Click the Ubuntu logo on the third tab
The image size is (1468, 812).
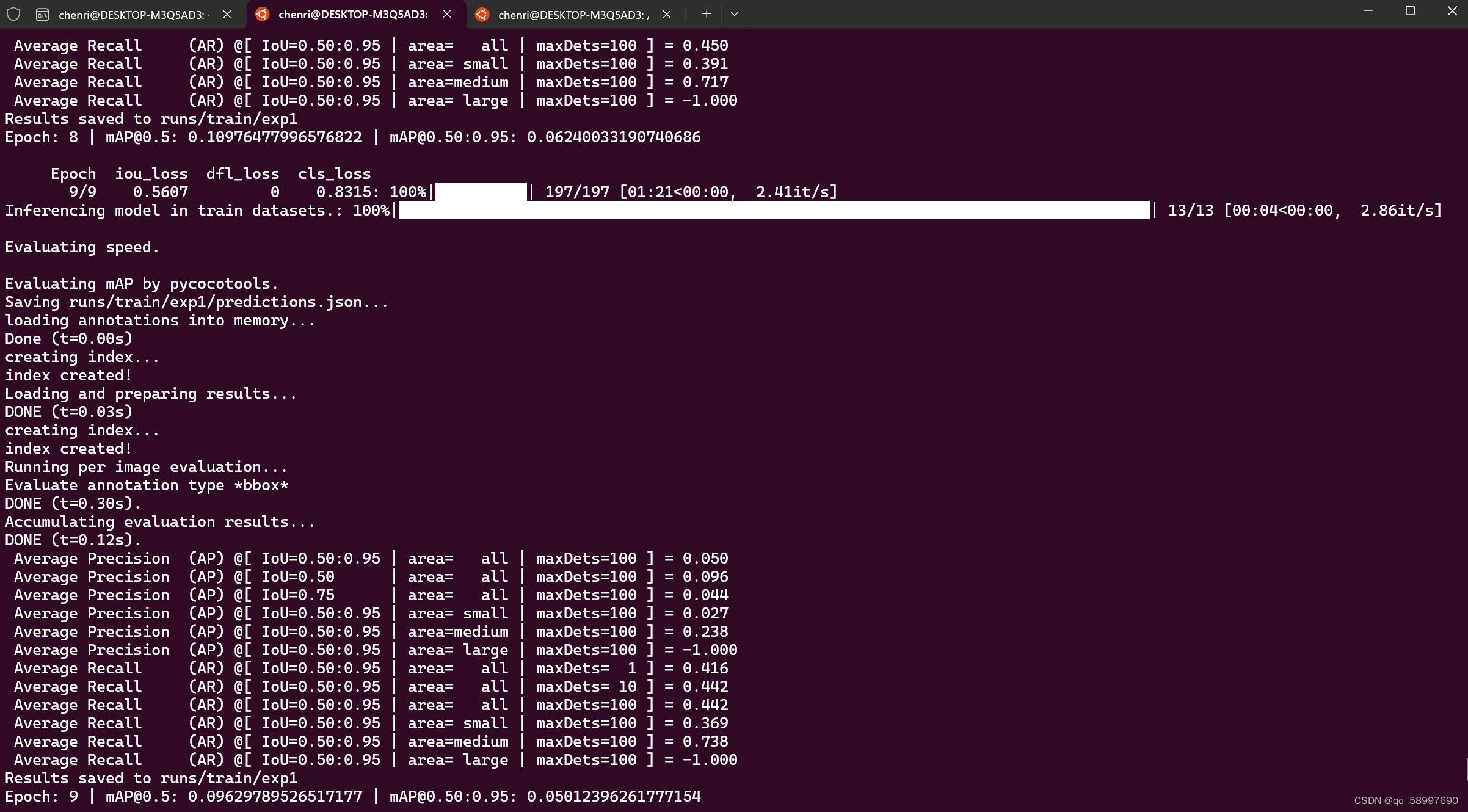point(482,14)
